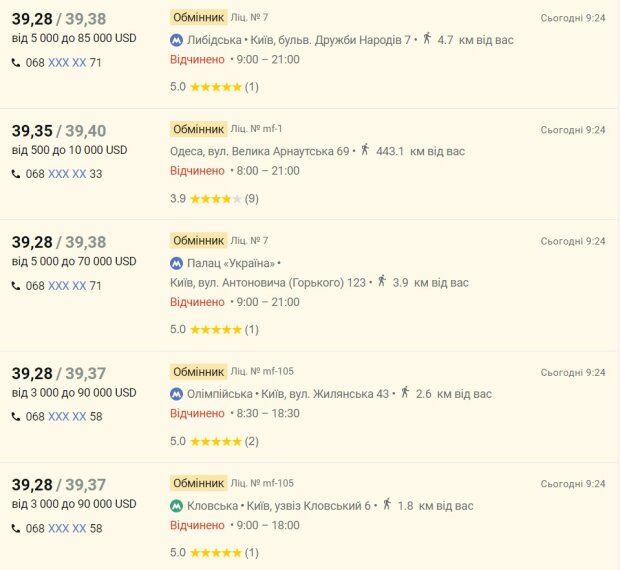Click the Обмінник tag with license mf-1

(198, 129)
